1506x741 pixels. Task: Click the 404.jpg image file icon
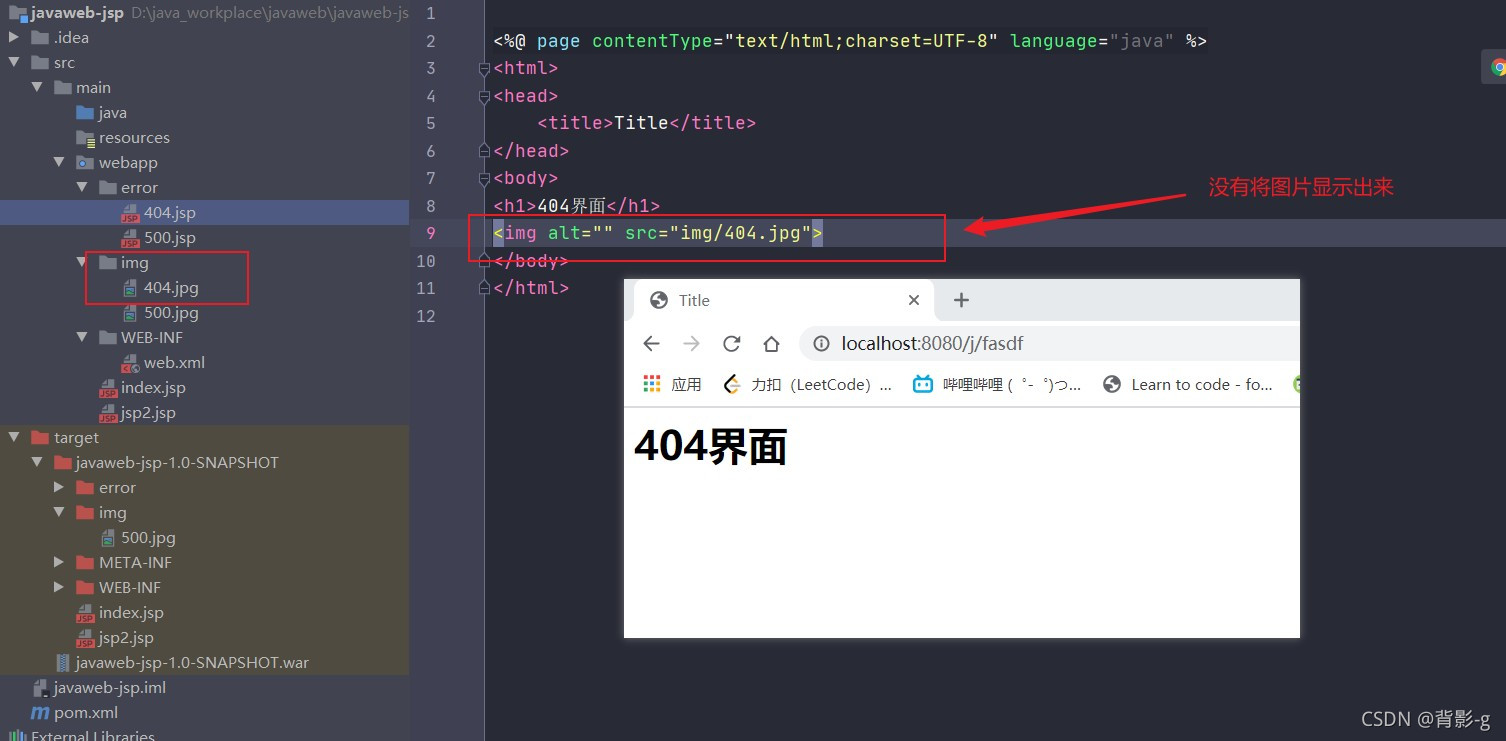130,288
